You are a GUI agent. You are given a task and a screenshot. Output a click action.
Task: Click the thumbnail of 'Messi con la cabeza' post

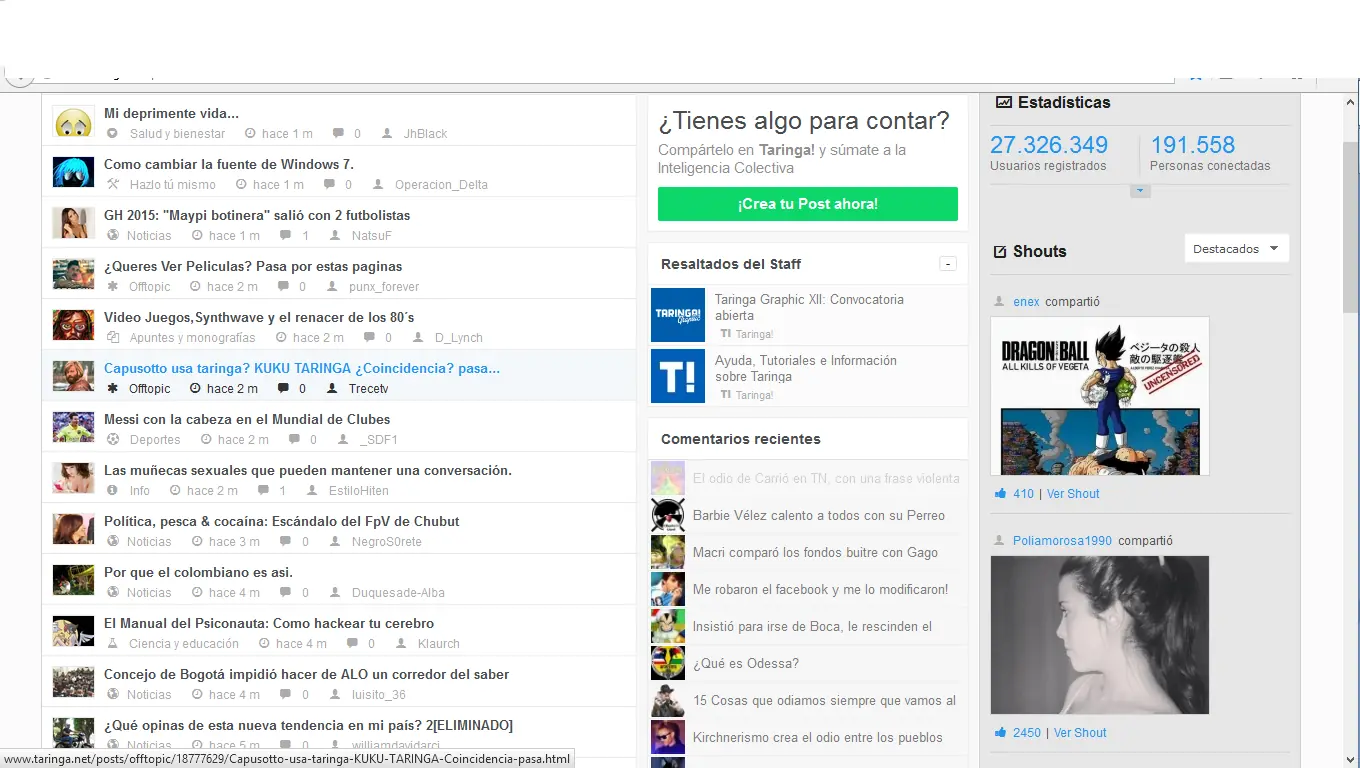pos(73,427)
